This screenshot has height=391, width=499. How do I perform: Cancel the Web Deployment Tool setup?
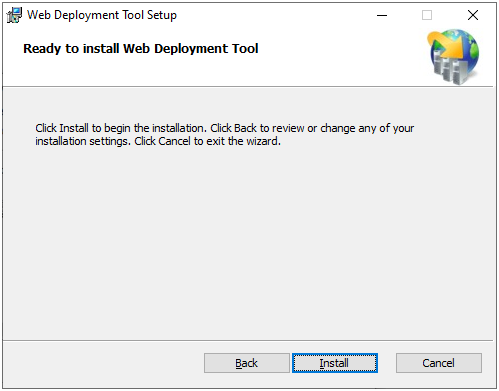[439, 363]
